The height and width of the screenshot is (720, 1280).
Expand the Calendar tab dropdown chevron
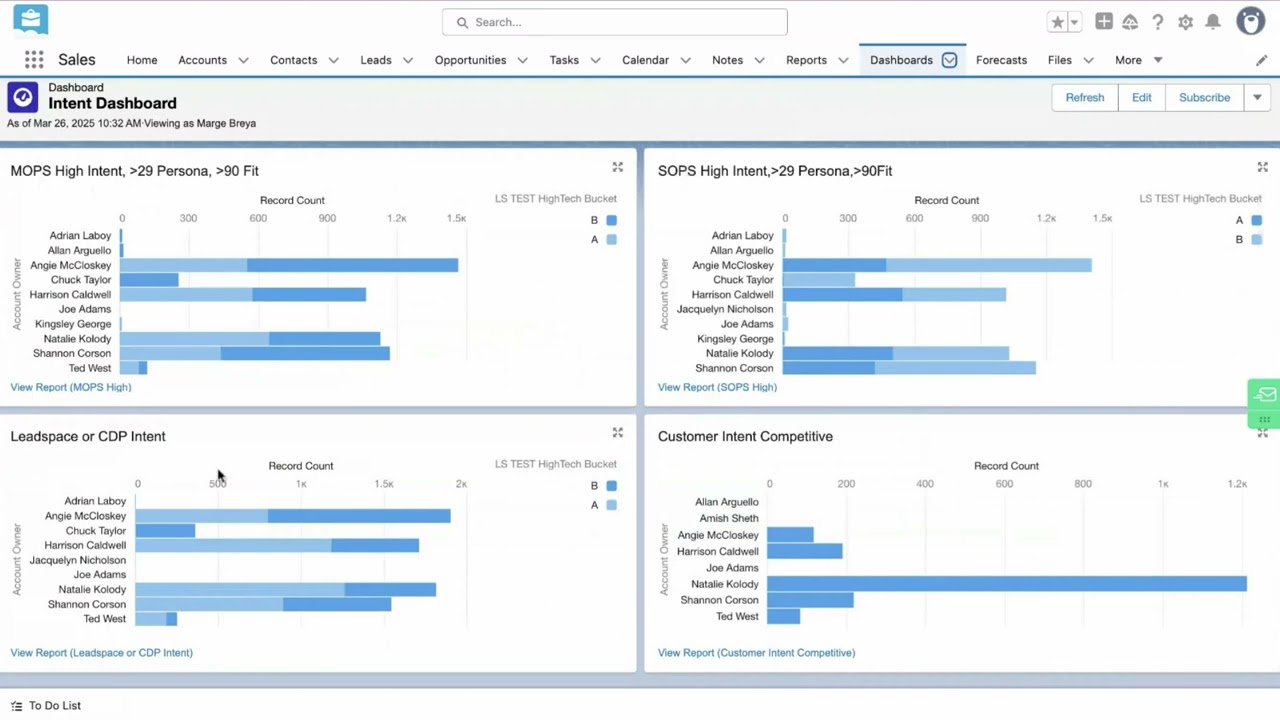point(686,60)
